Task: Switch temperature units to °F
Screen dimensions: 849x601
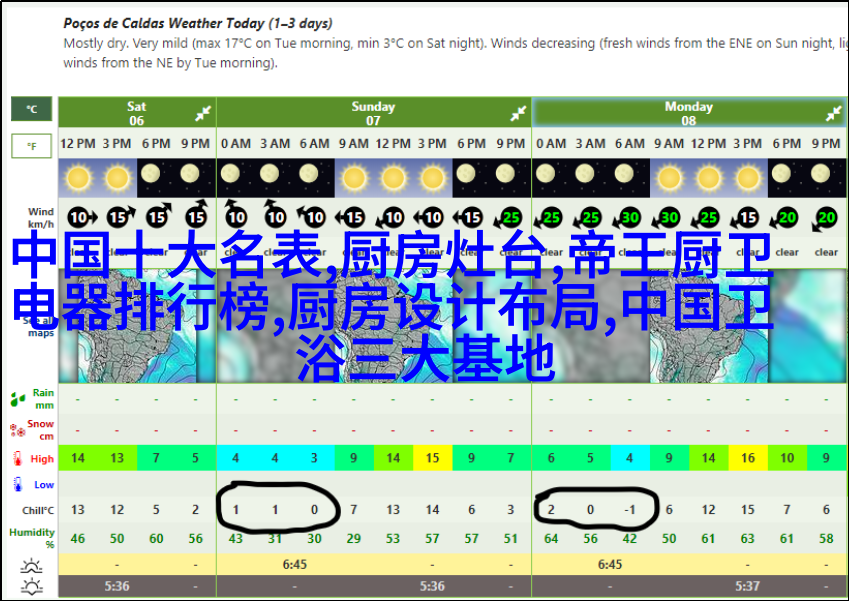Action: pyautogui.click(x=31, y=146)
